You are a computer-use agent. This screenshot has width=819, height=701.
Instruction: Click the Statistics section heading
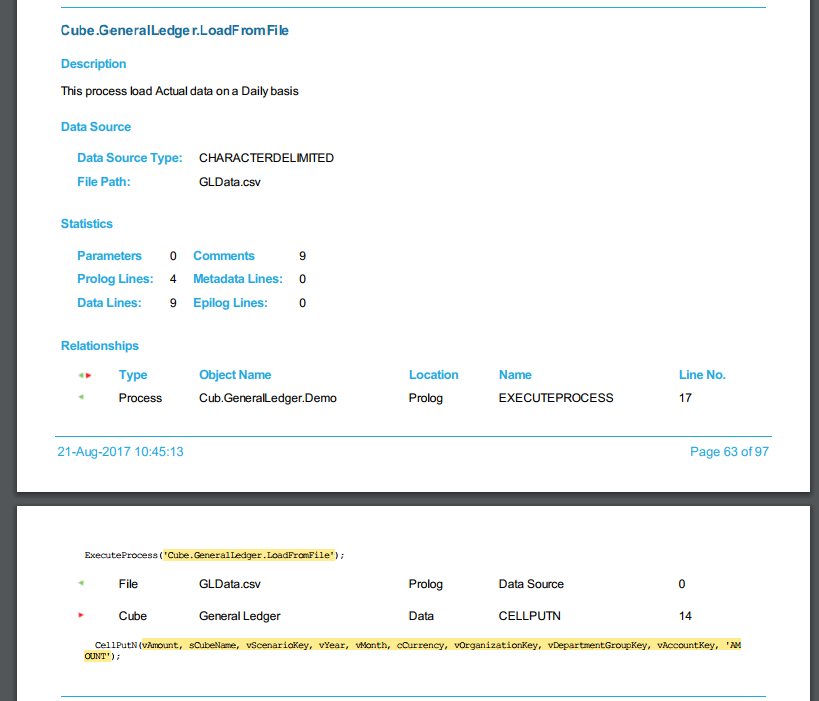pyautogui.click(x=87, y=224)
